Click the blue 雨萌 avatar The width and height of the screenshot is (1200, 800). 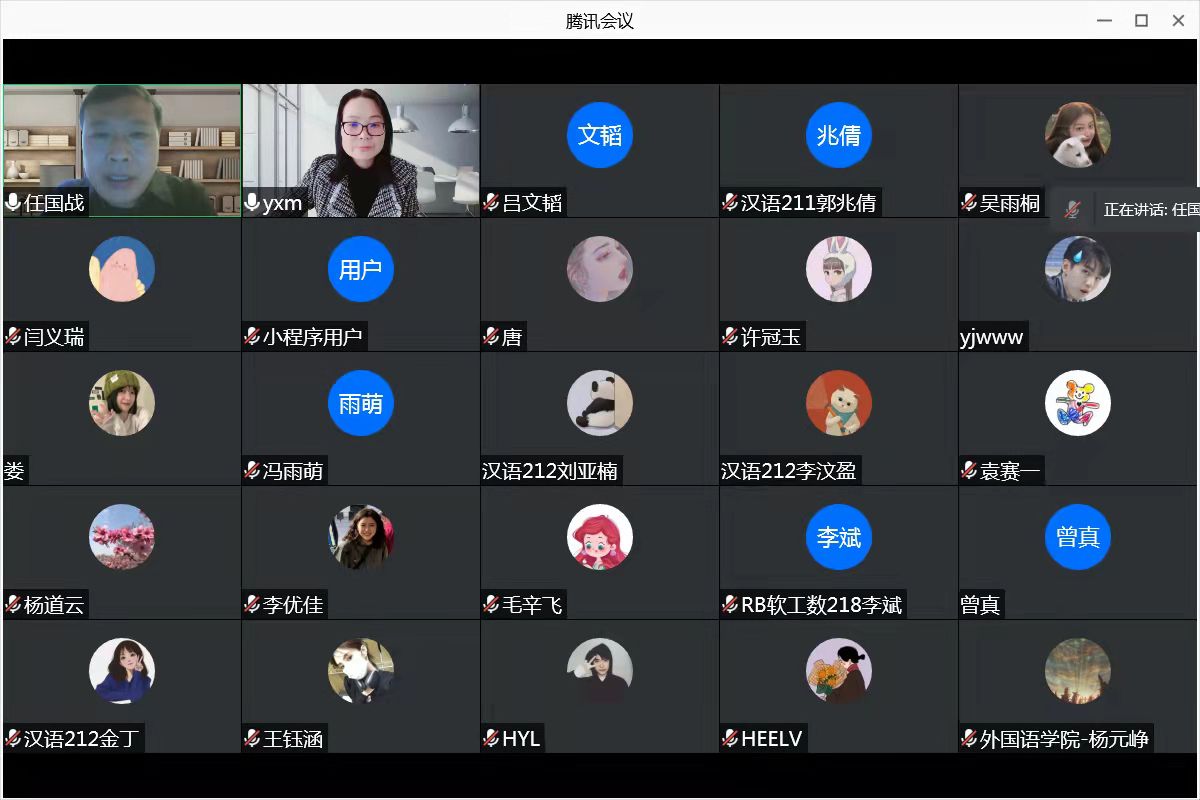click(x=360, y=403)
